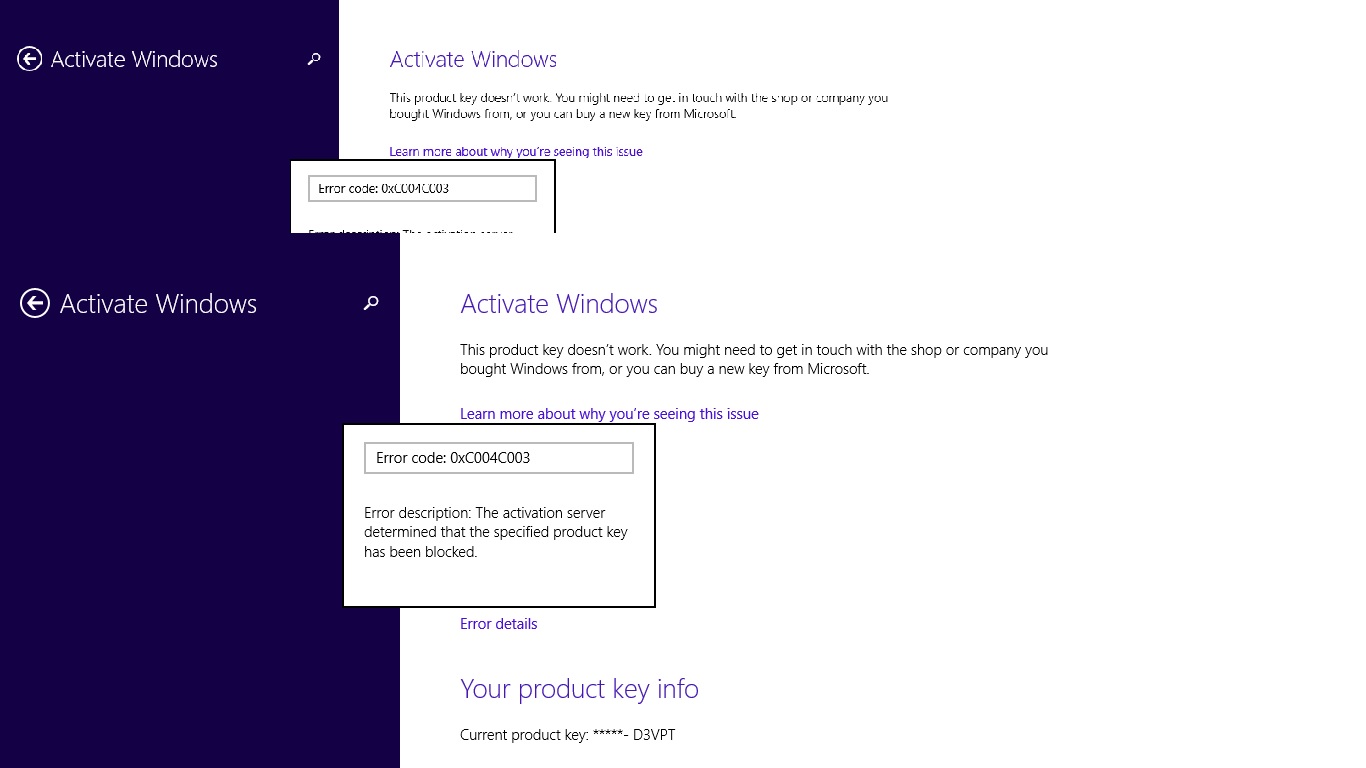1366x768 pixels.
Task: Open the smaller 'Learn more about why' link
Action: coord(515,152)
